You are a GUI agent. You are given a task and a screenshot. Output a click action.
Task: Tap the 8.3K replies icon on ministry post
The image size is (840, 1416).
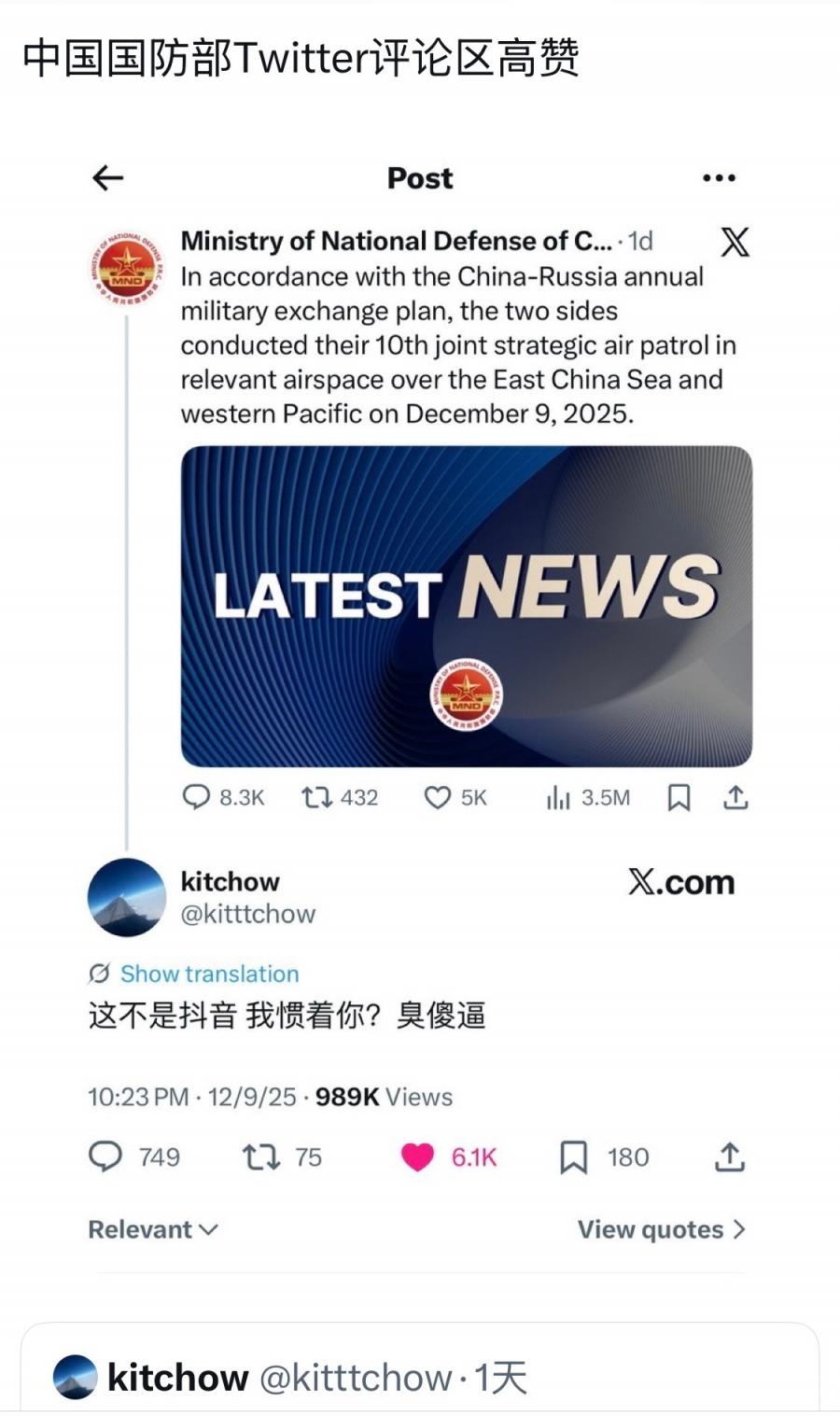pyautogui.click(x=196, y=797)
